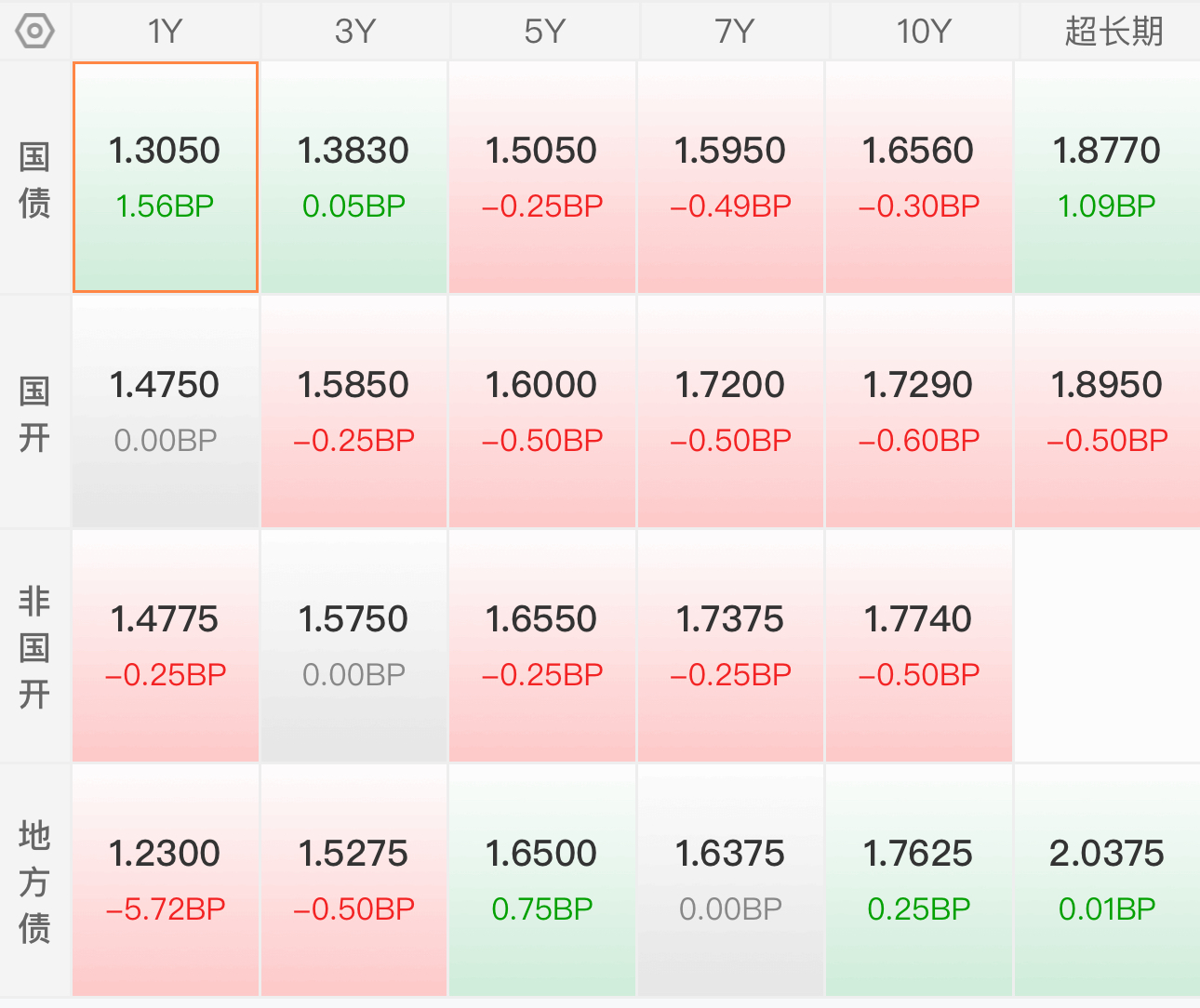Click the 地方债 7Y cell 1.6375
Image resolution: width=1200 pixels, height=1008 pixels.
(730, 881)
